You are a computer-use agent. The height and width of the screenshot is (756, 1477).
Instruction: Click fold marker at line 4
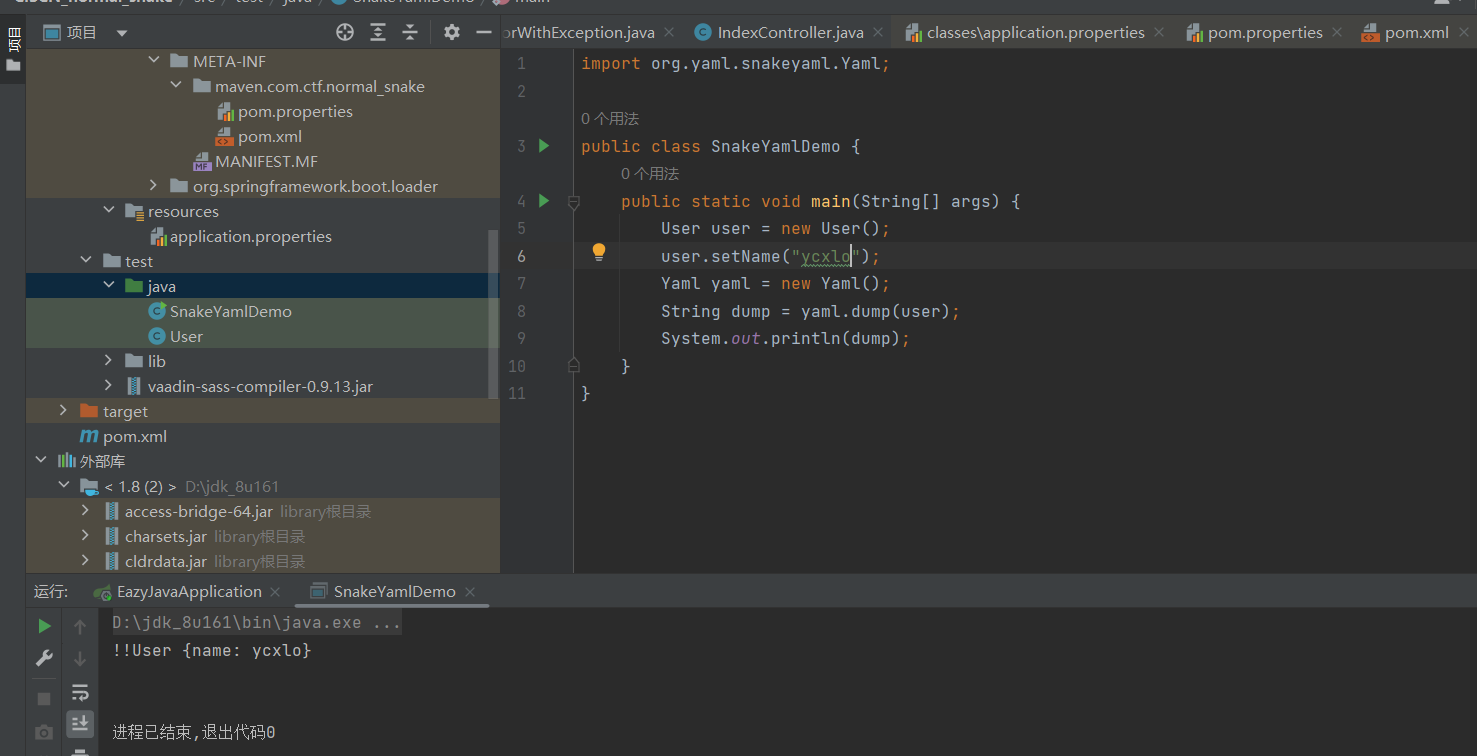574,202
